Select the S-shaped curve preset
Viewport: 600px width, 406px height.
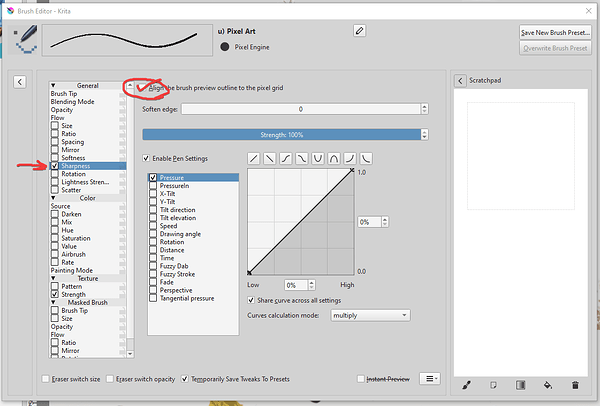click(286, 158)
